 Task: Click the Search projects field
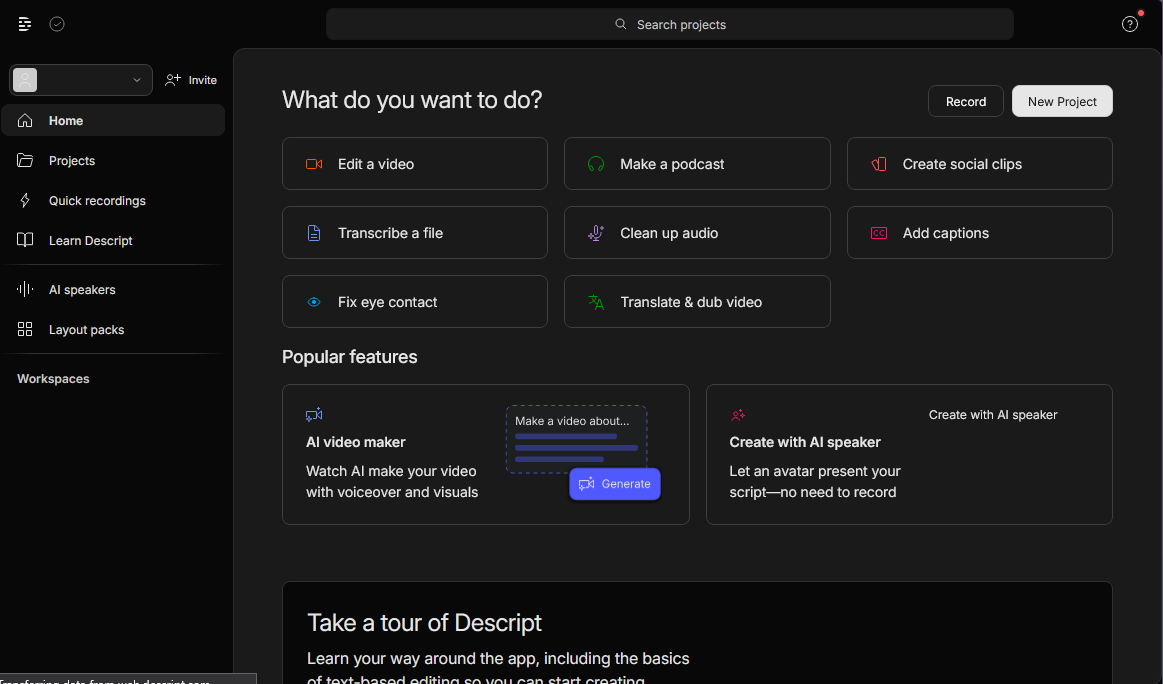[670, 24]
